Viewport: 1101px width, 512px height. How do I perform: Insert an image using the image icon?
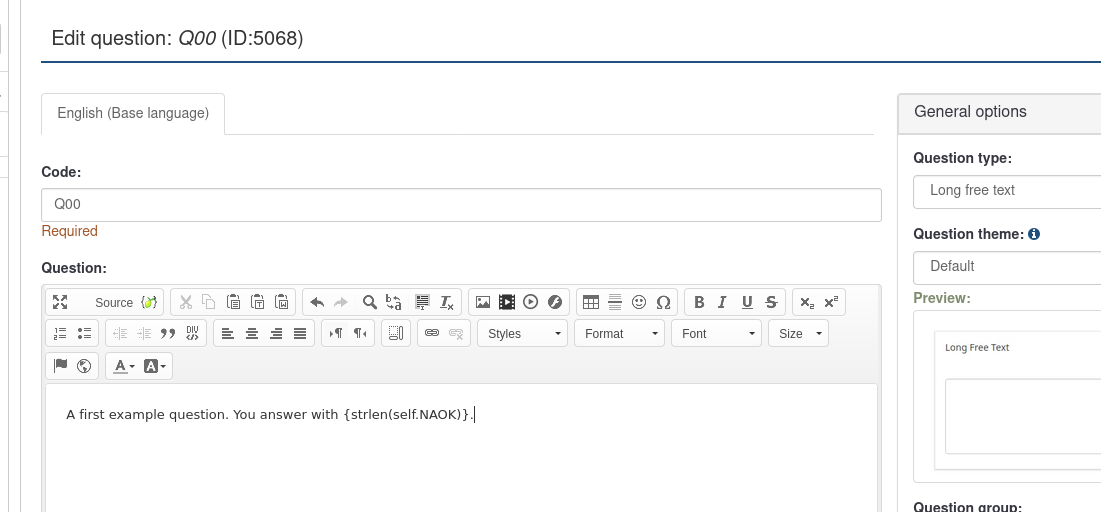point(483,302)
